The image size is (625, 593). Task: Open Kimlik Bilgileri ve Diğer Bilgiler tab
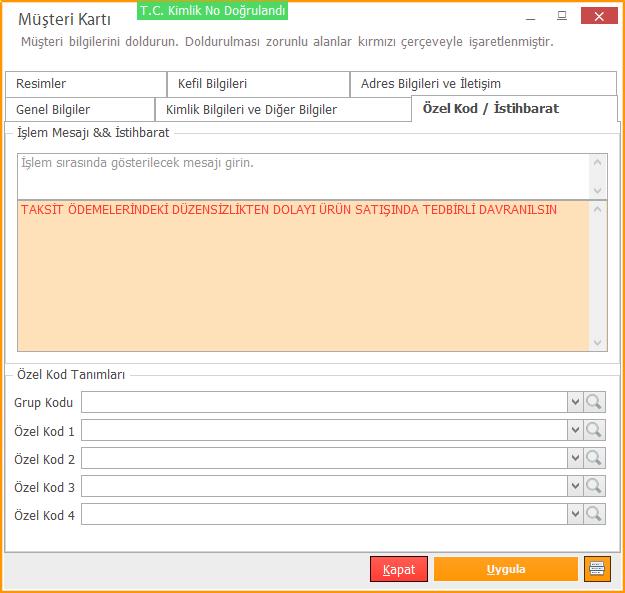point(282,109)
